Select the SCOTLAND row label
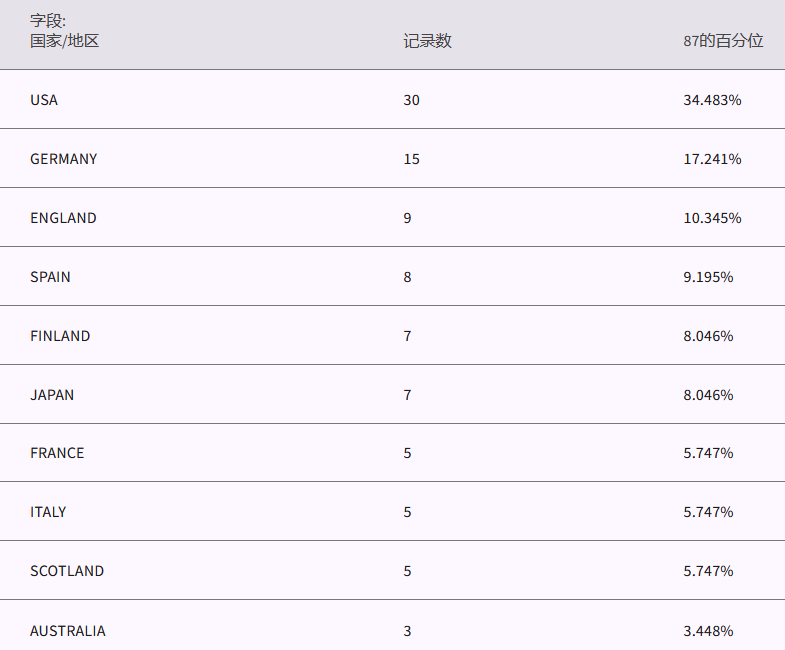 pyautogui.click(x=67, y=571)
